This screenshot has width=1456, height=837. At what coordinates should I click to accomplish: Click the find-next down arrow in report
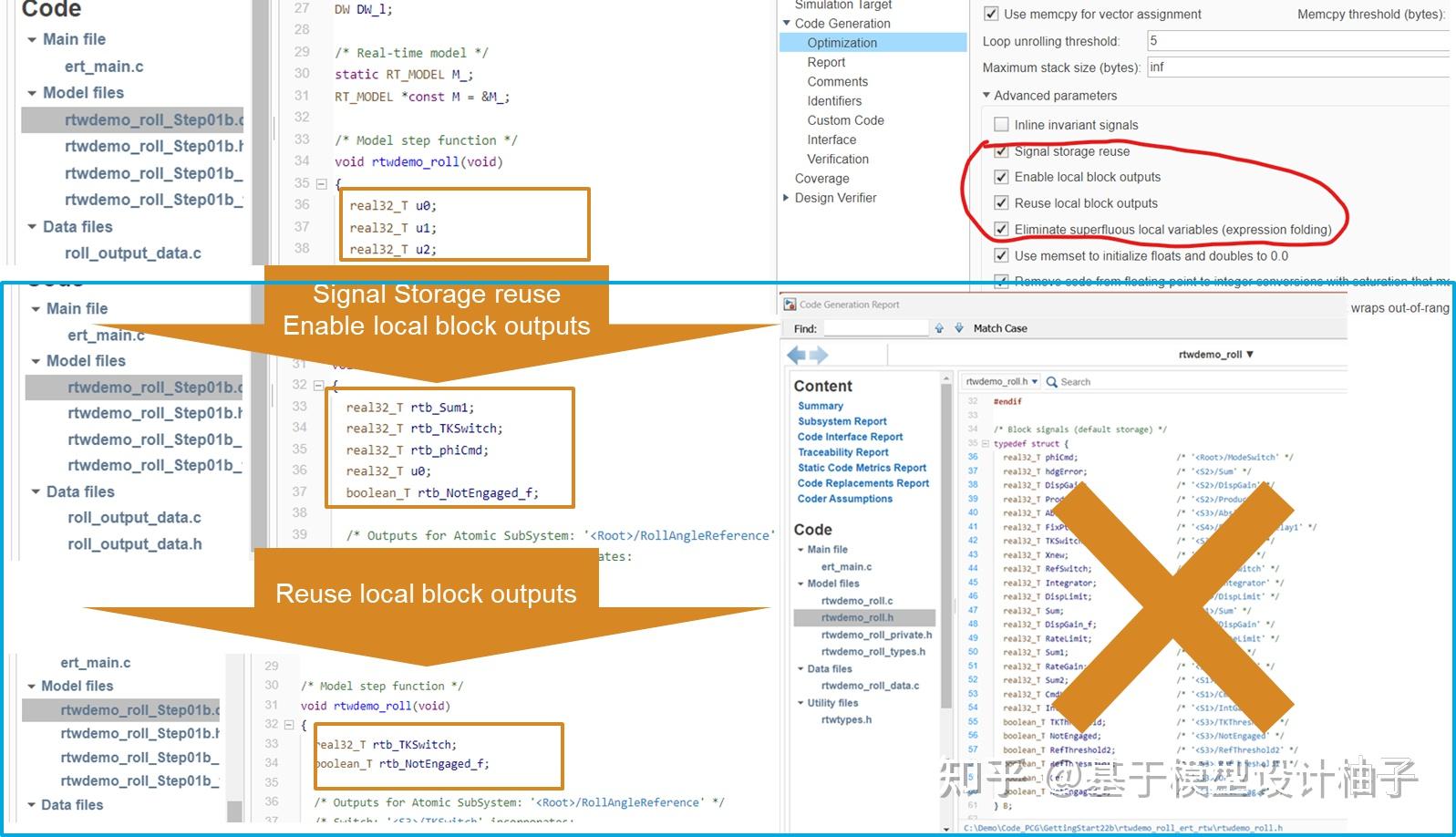pyautogui.click(x=959, y=328)
